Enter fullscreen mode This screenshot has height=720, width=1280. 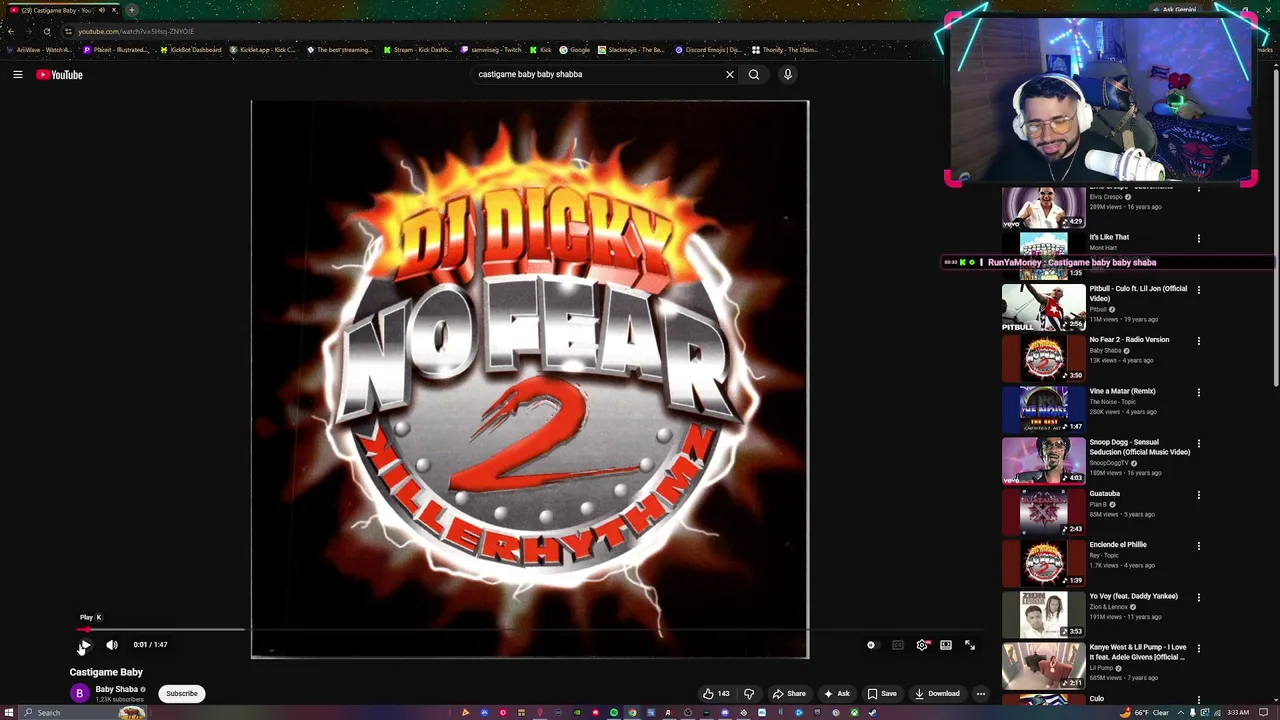[970, 645]
